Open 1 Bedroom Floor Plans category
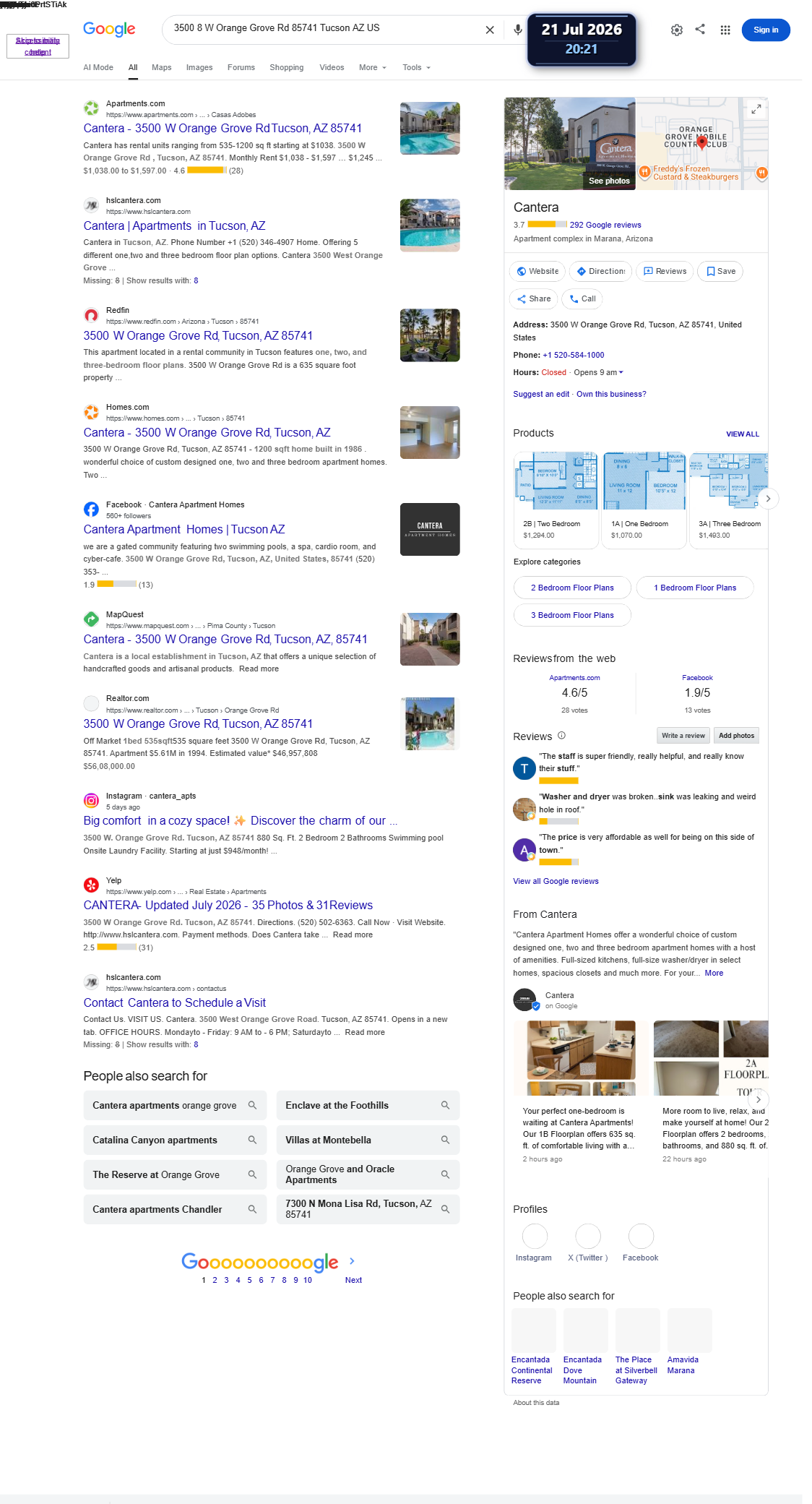The image size is (812, 1504). [695, 588]
